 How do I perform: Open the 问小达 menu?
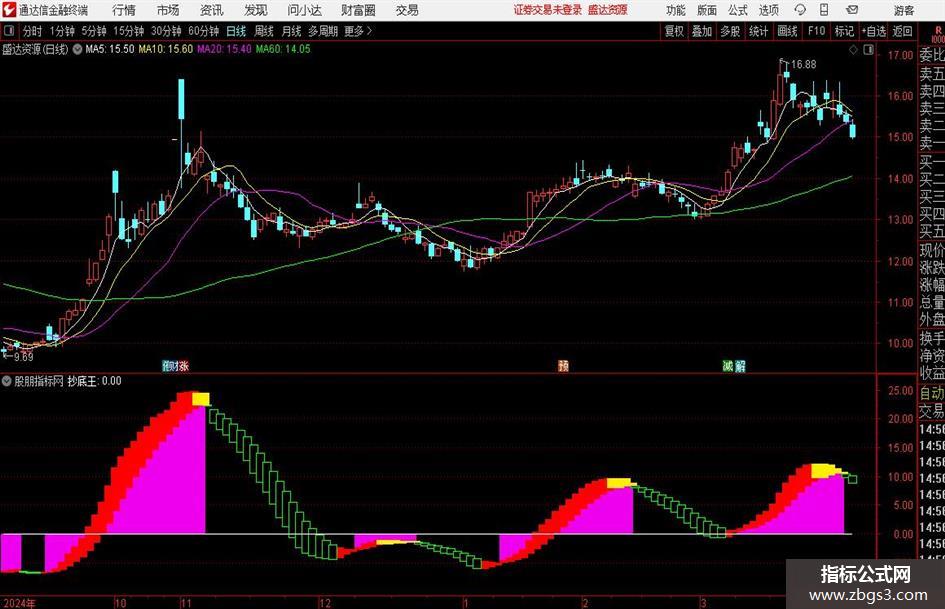click(304, 10)
